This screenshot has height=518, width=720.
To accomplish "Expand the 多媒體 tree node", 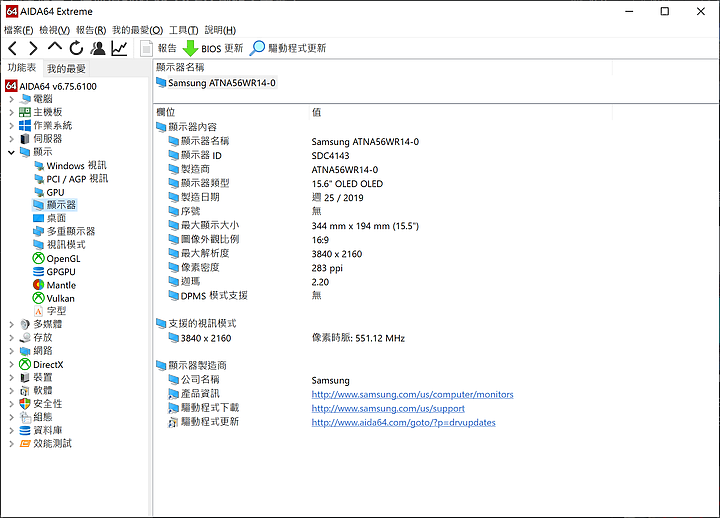I will click(x=11, y=324).
